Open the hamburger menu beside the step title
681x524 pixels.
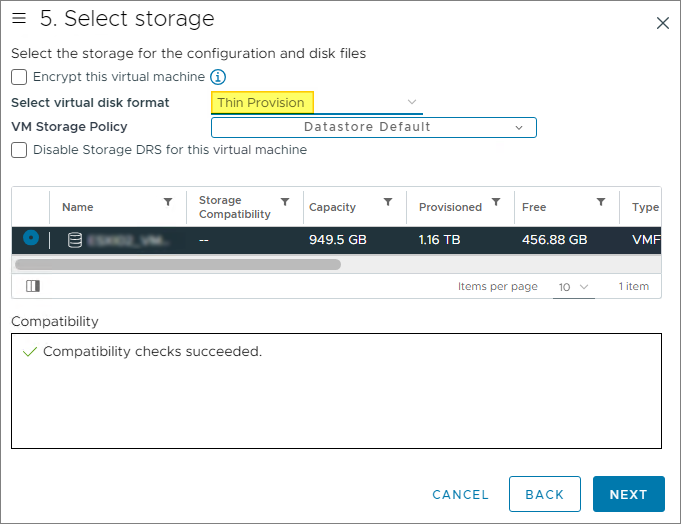tap(19, 19)
